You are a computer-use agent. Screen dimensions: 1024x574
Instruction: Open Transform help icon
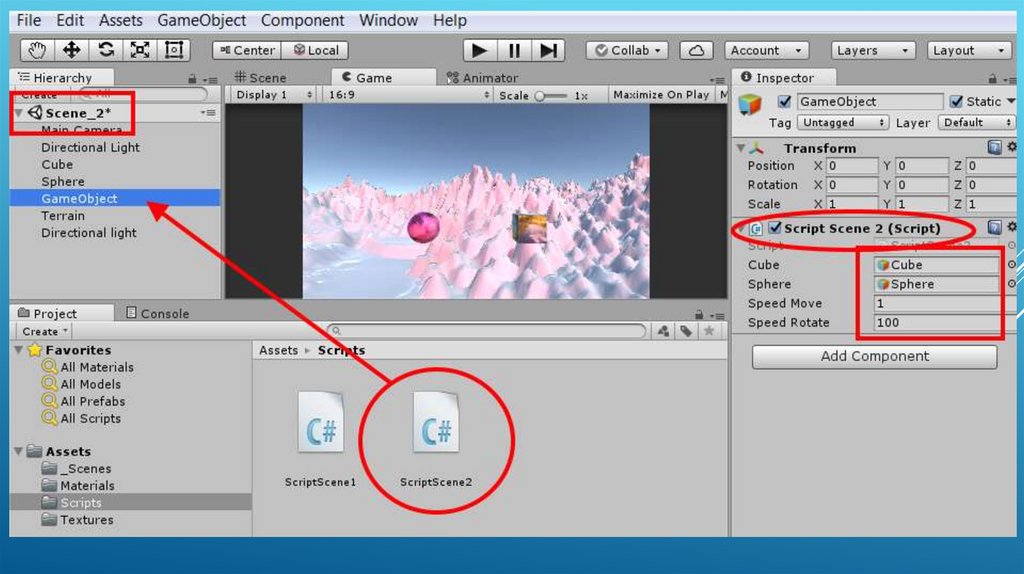click(x=994, y=148)
